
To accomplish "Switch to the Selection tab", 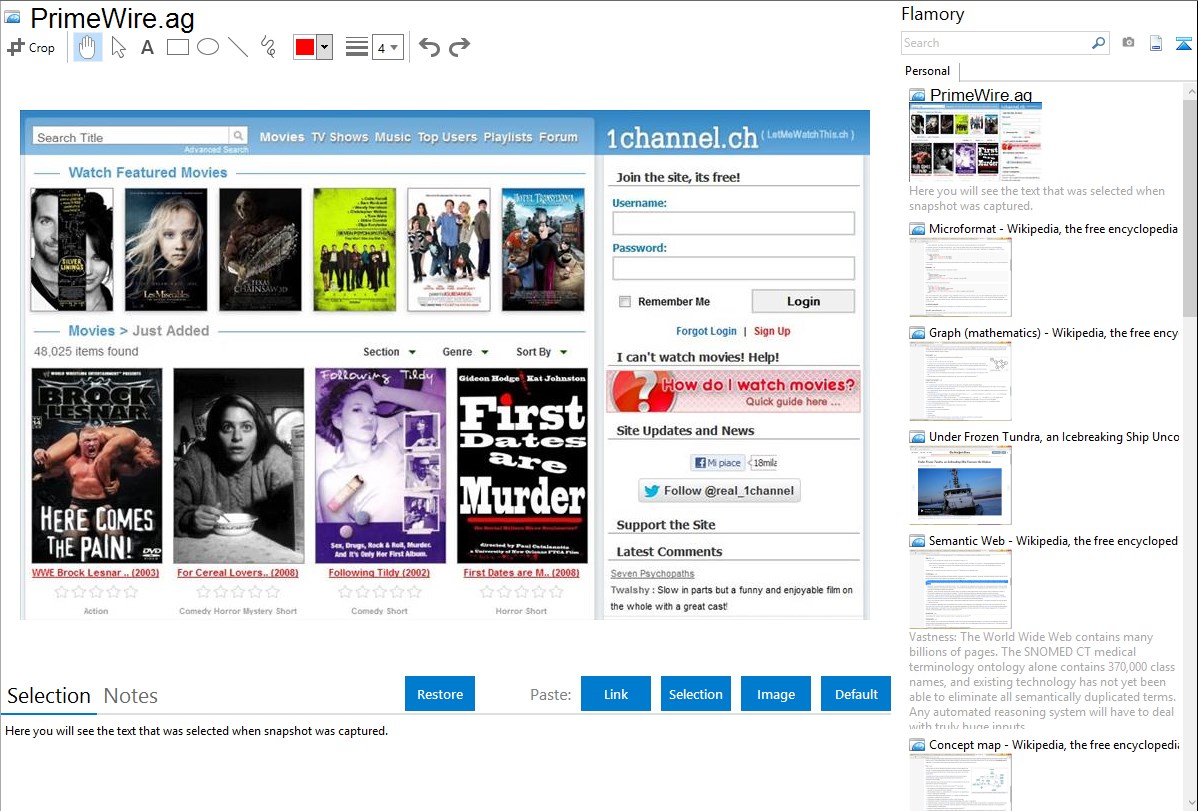I will pyautogui.click(x=49, y=696).
